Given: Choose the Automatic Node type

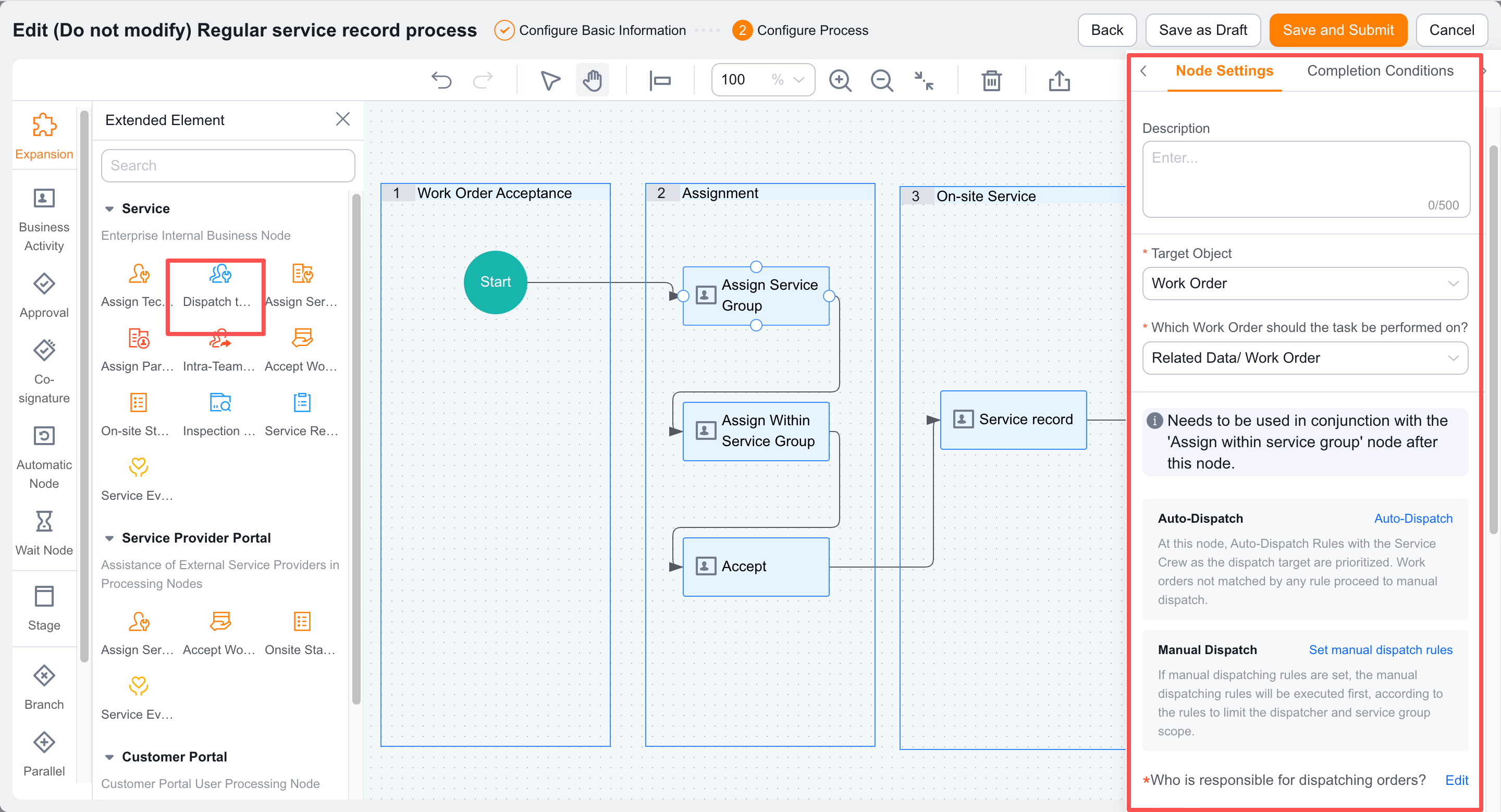Looking at the screenshot, I should coord(44,457).
